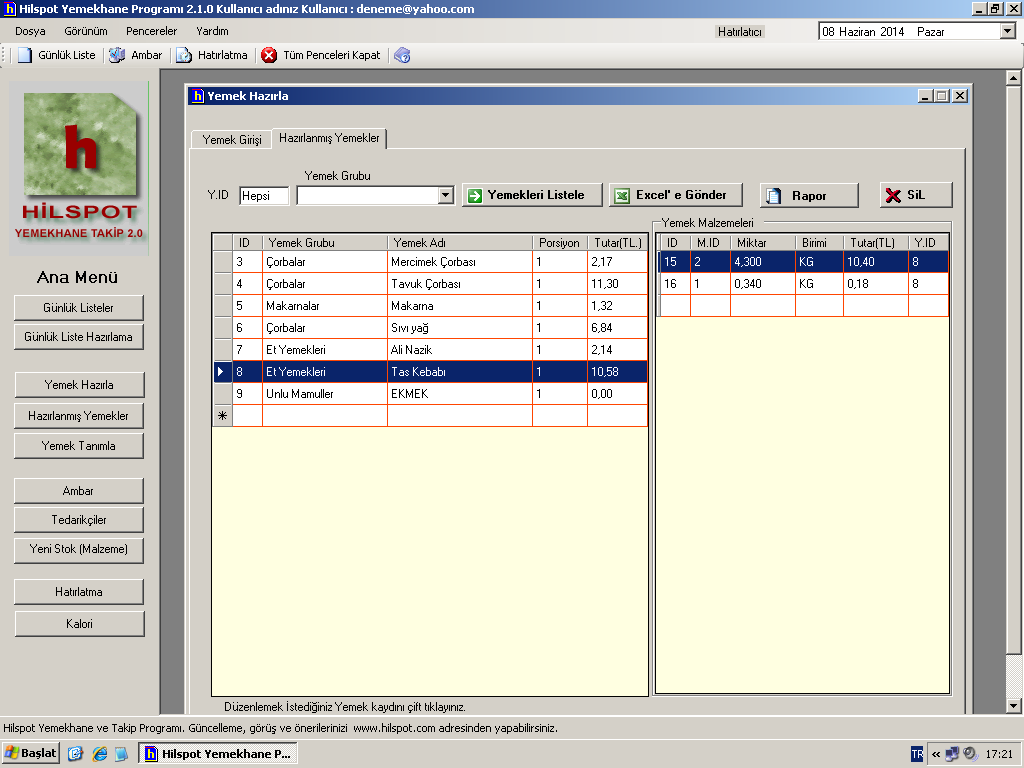The width and height of the screenshot is (1024, 768).
Task: Click the Hatırlatma sidebar button
Action: pyautogui.click(x=78, y=592)
